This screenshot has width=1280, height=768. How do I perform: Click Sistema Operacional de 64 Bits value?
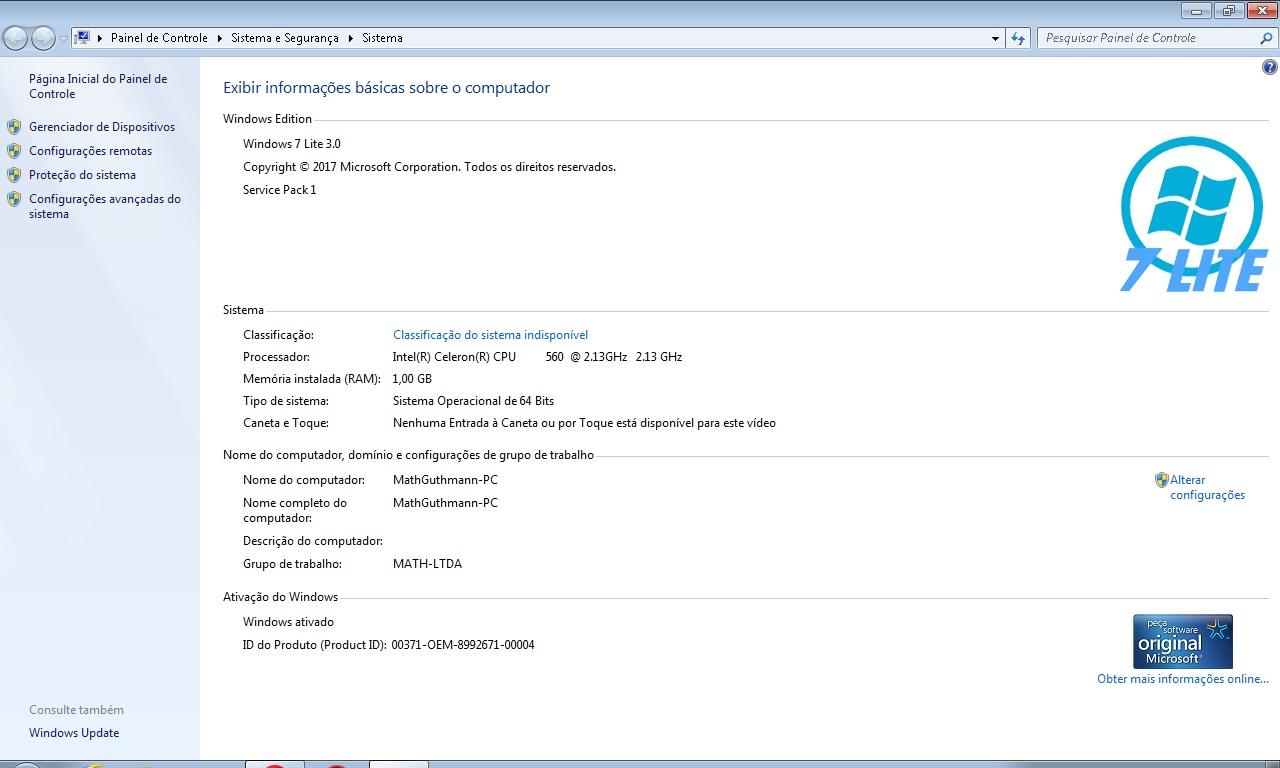473,401
